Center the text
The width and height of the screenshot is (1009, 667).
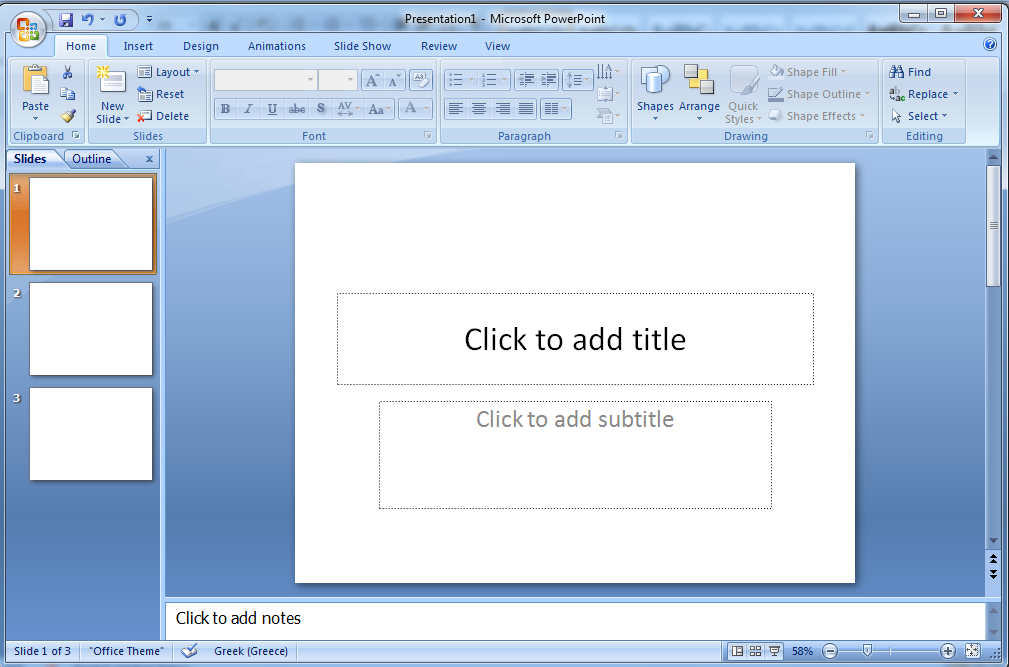tap(478, 109)
